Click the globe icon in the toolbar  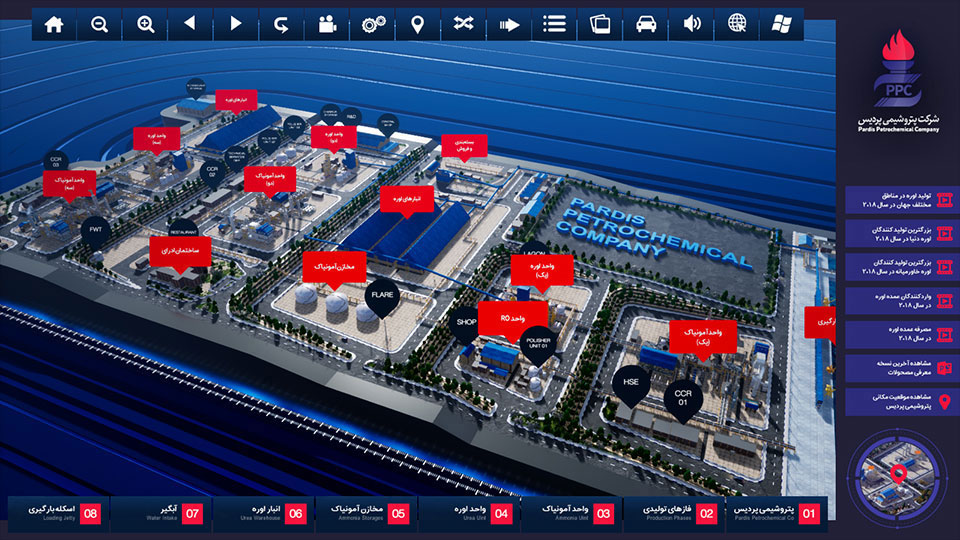[x=737, y=24]
